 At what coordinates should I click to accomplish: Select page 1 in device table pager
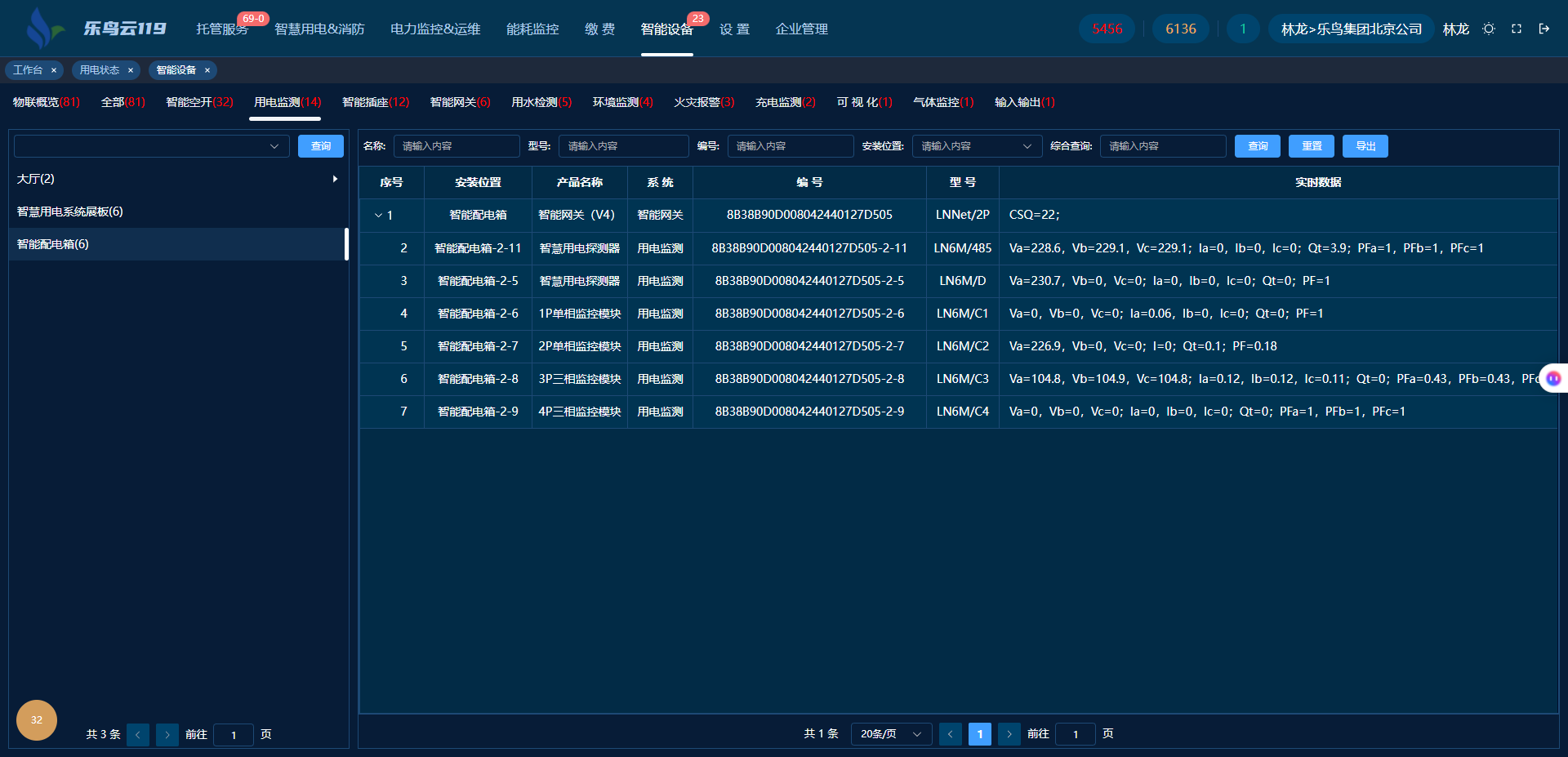click(980, 733)
